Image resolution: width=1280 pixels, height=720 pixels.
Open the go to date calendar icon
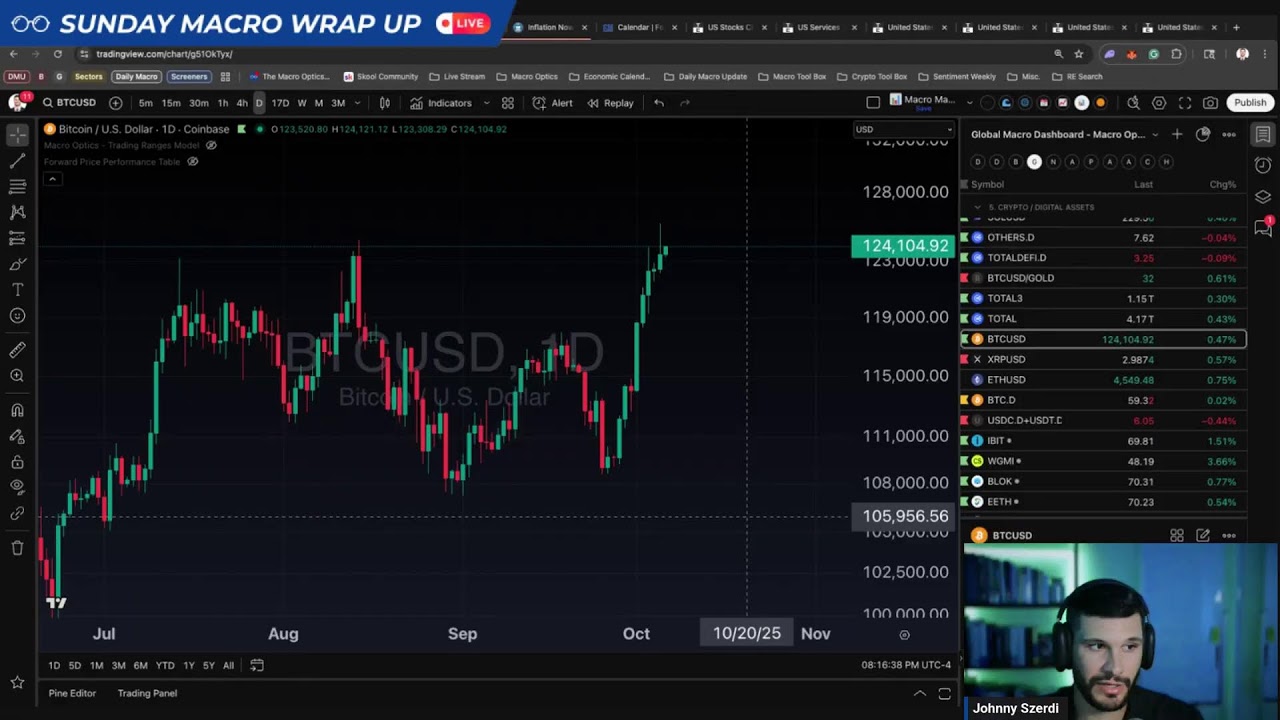(257, 665)
